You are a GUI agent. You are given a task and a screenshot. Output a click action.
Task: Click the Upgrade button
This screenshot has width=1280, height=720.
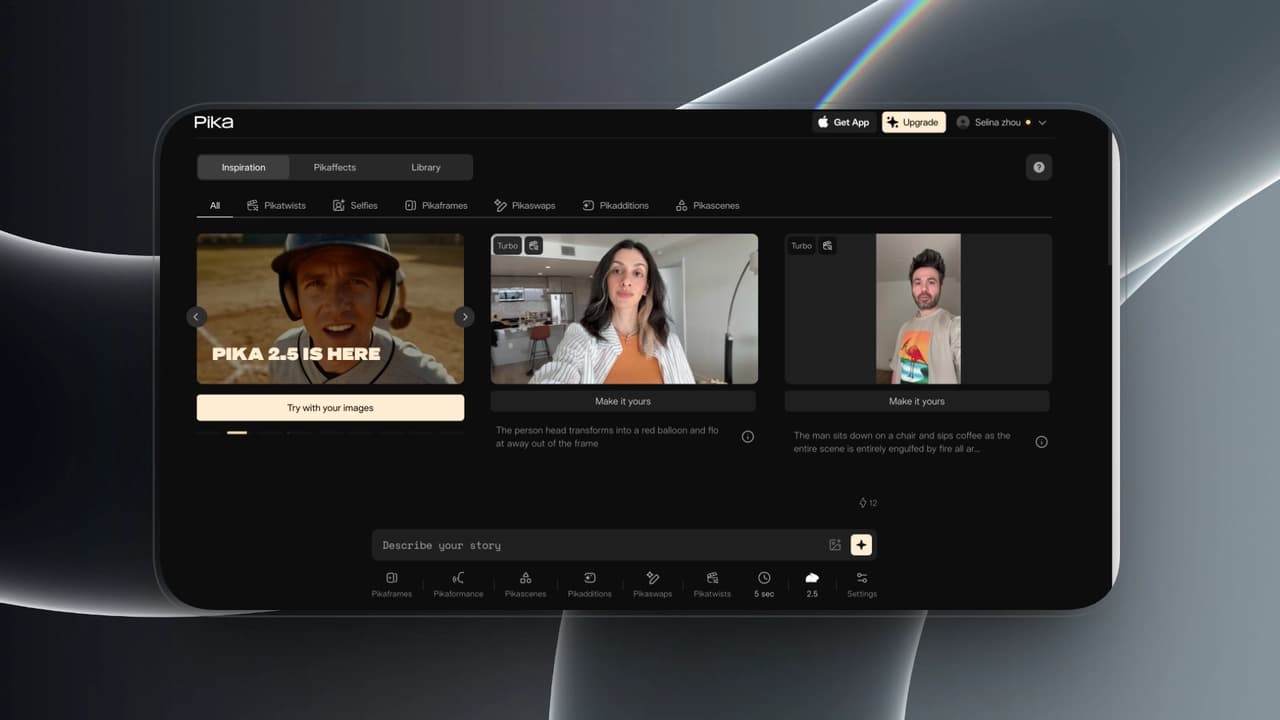914,122
